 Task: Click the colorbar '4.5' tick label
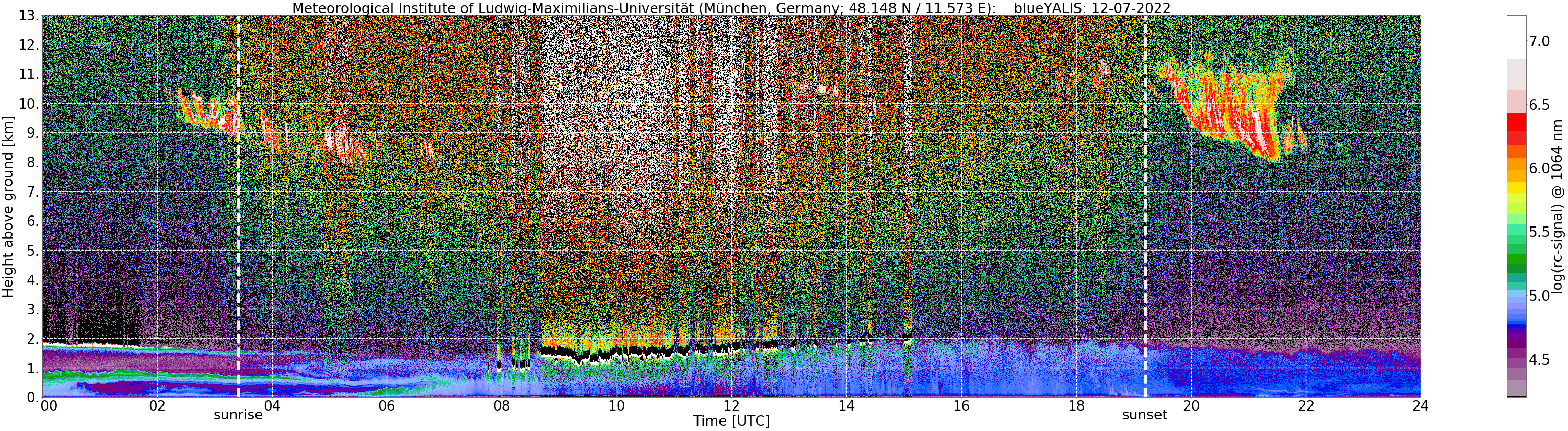click(x=1540, y=360)
